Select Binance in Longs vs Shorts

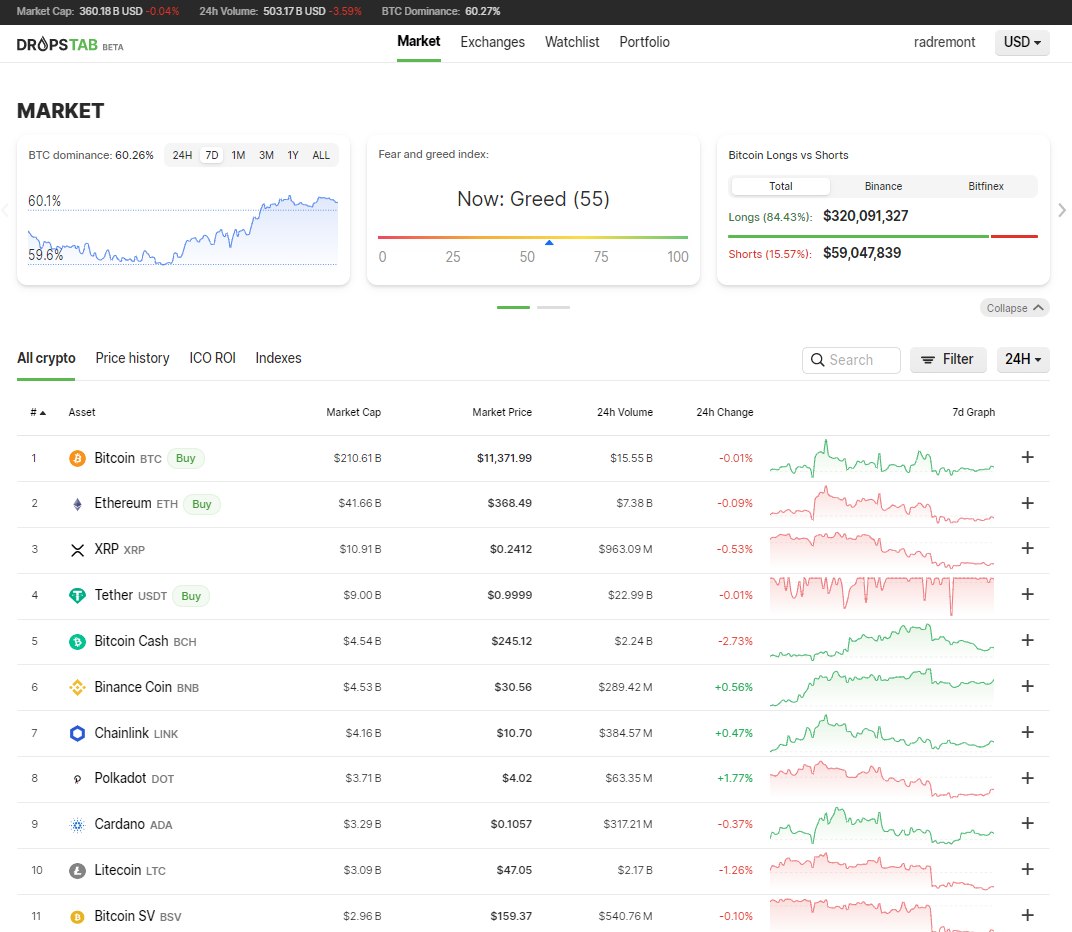coord(883,186)
